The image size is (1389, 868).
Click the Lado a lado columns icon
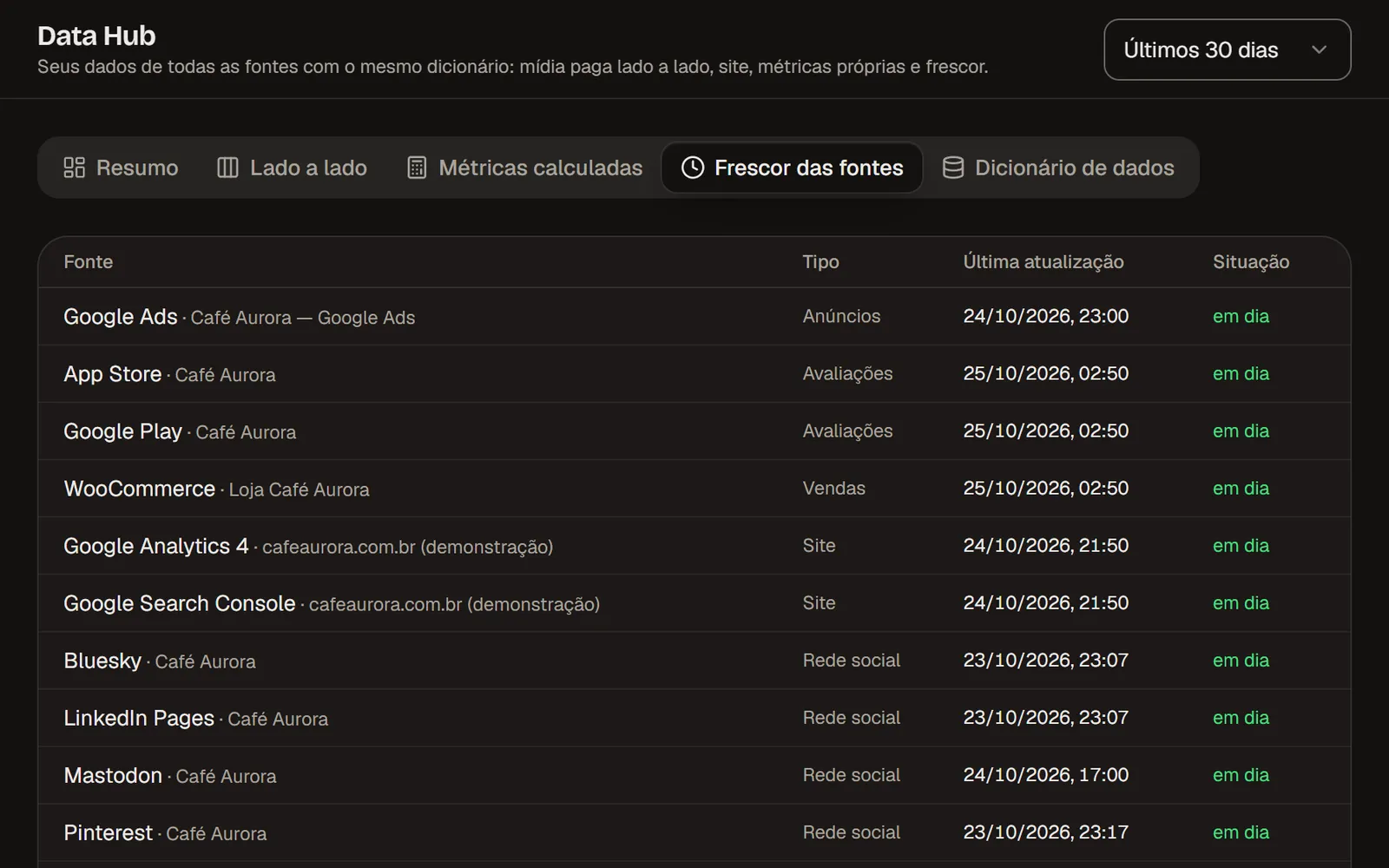click(x=227, y=168)
